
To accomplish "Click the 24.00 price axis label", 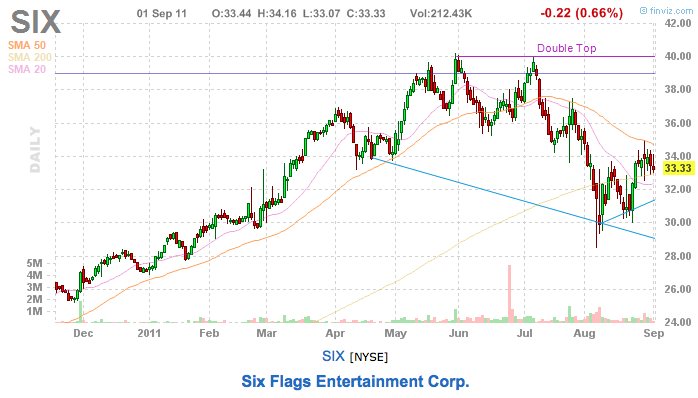I will tap(678, 322).
